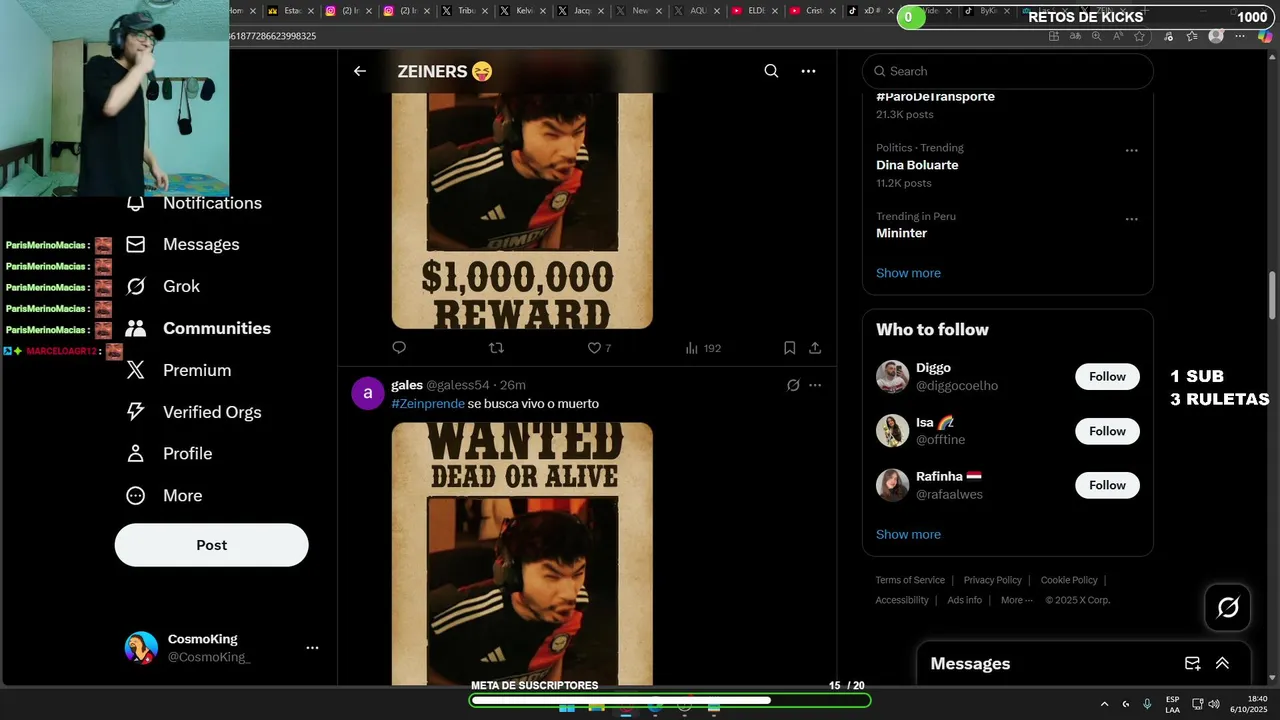Open Profile in the sidebar
1280x720 pixels.
tap(169, 454)
